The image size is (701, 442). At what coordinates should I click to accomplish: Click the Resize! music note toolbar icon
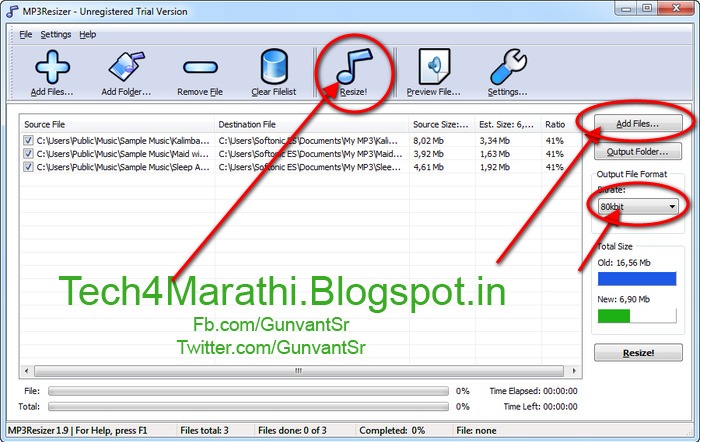pyautogui.click(x=353, y=66)
